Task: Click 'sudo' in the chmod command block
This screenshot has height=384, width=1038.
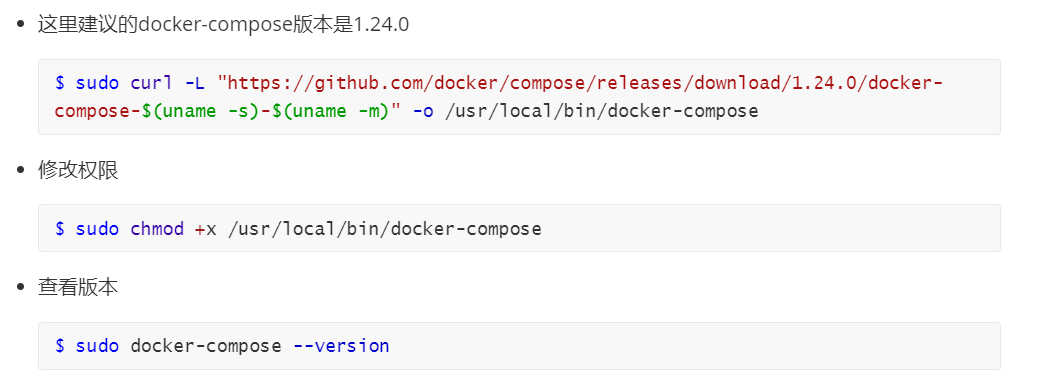Action: point(97,229)
